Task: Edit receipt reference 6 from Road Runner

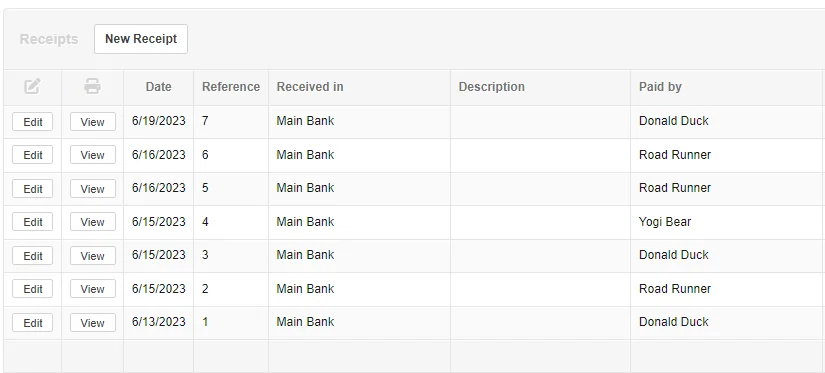Action: click(33, 155)
